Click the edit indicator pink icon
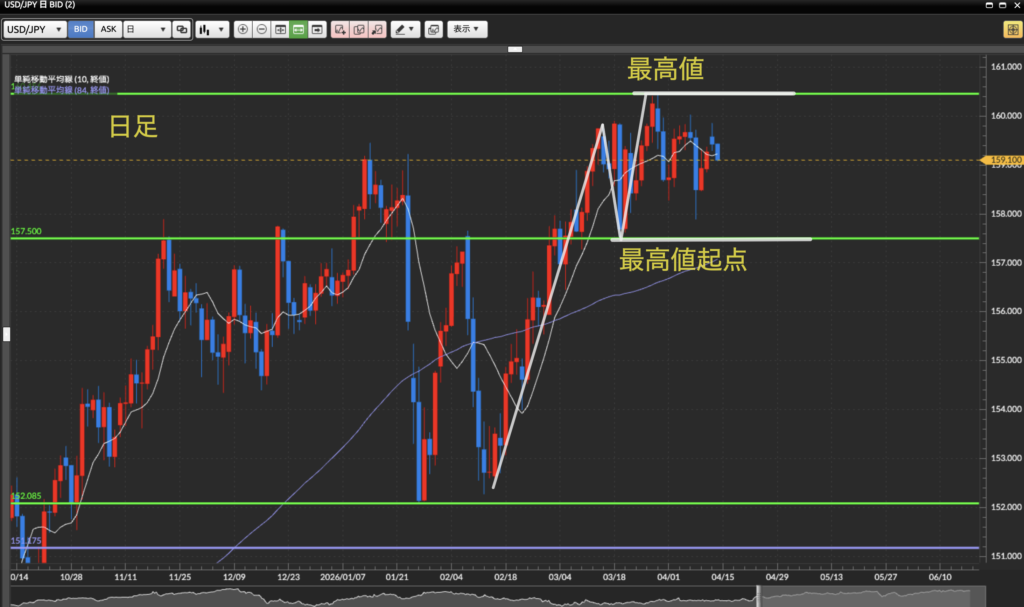Viewport: 1024px width, 607px height. [359, 29]
